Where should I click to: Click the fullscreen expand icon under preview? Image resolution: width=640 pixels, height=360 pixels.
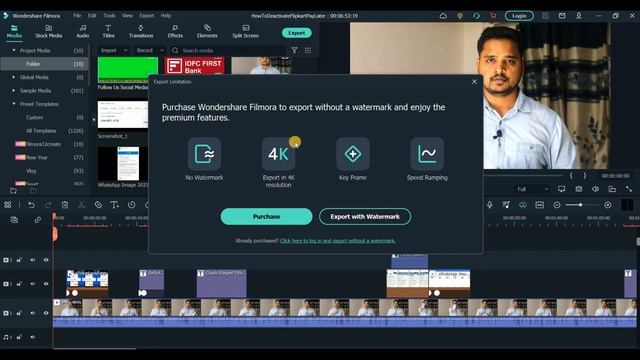(x=629, y=189)
